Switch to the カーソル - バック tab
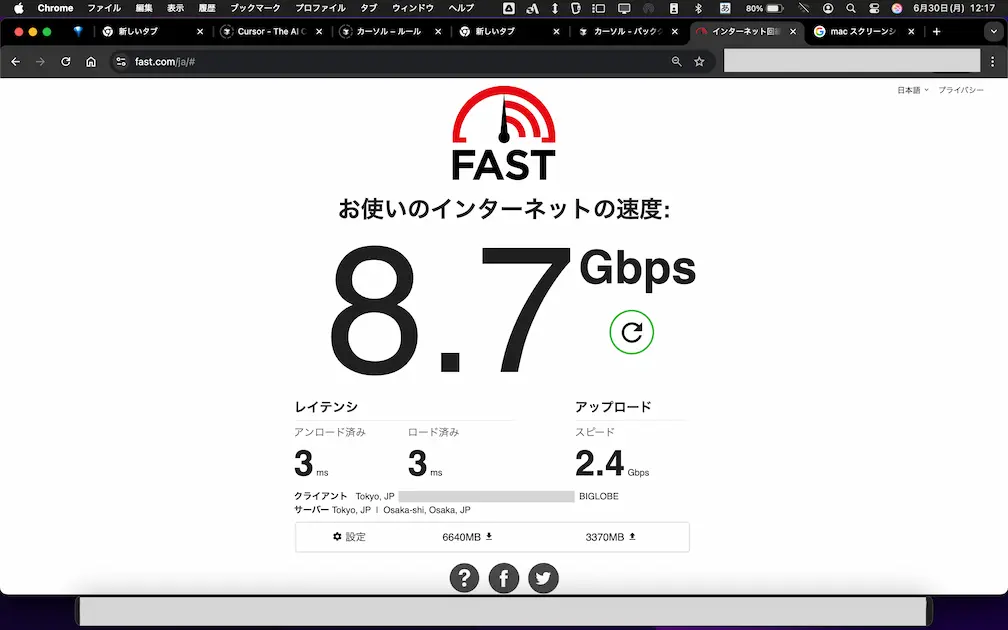 click(x=627, y=32)
